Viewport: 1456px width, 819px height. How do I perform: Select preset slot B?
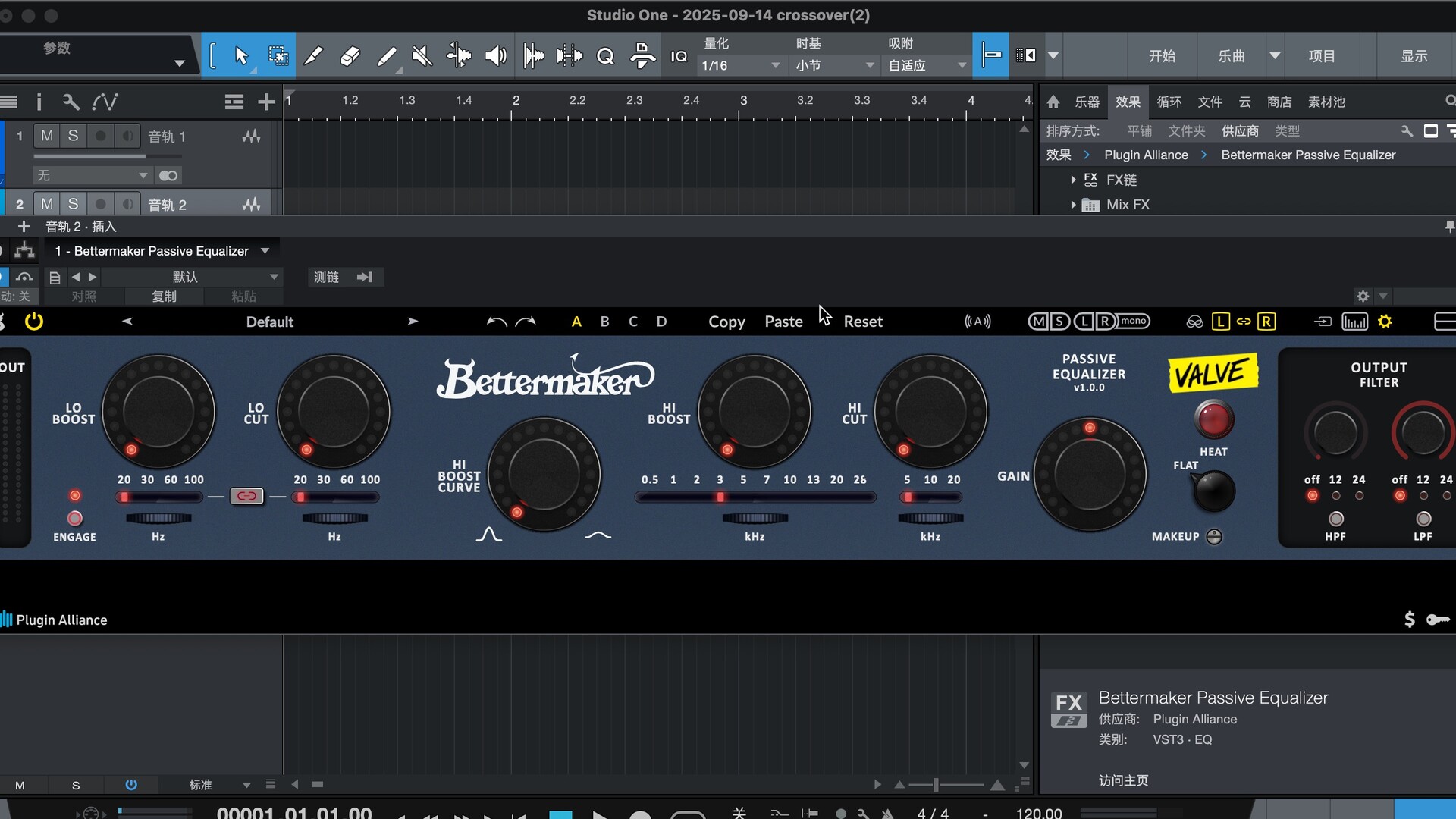click(604, 322)
